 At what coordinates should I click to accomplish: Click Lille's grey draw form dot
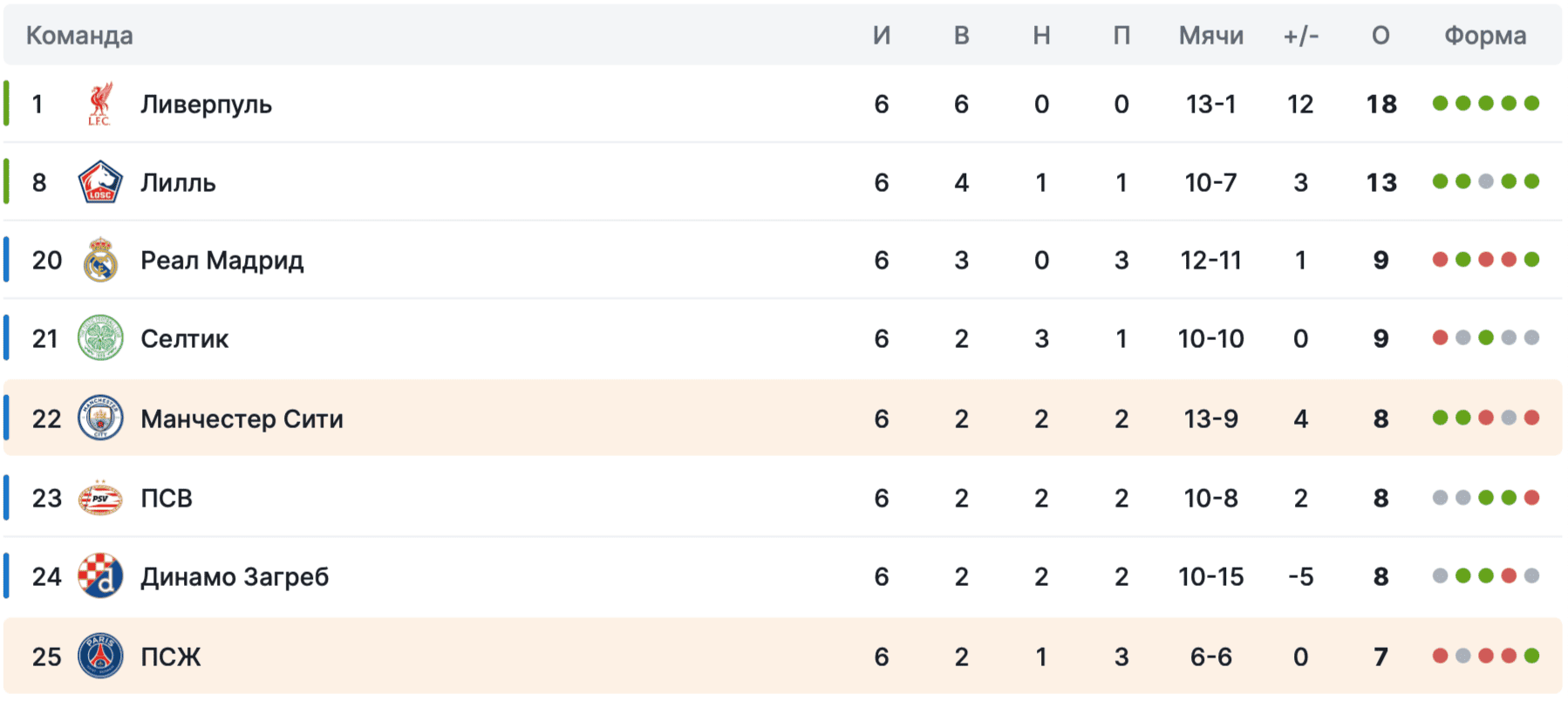pos(1486,181)
